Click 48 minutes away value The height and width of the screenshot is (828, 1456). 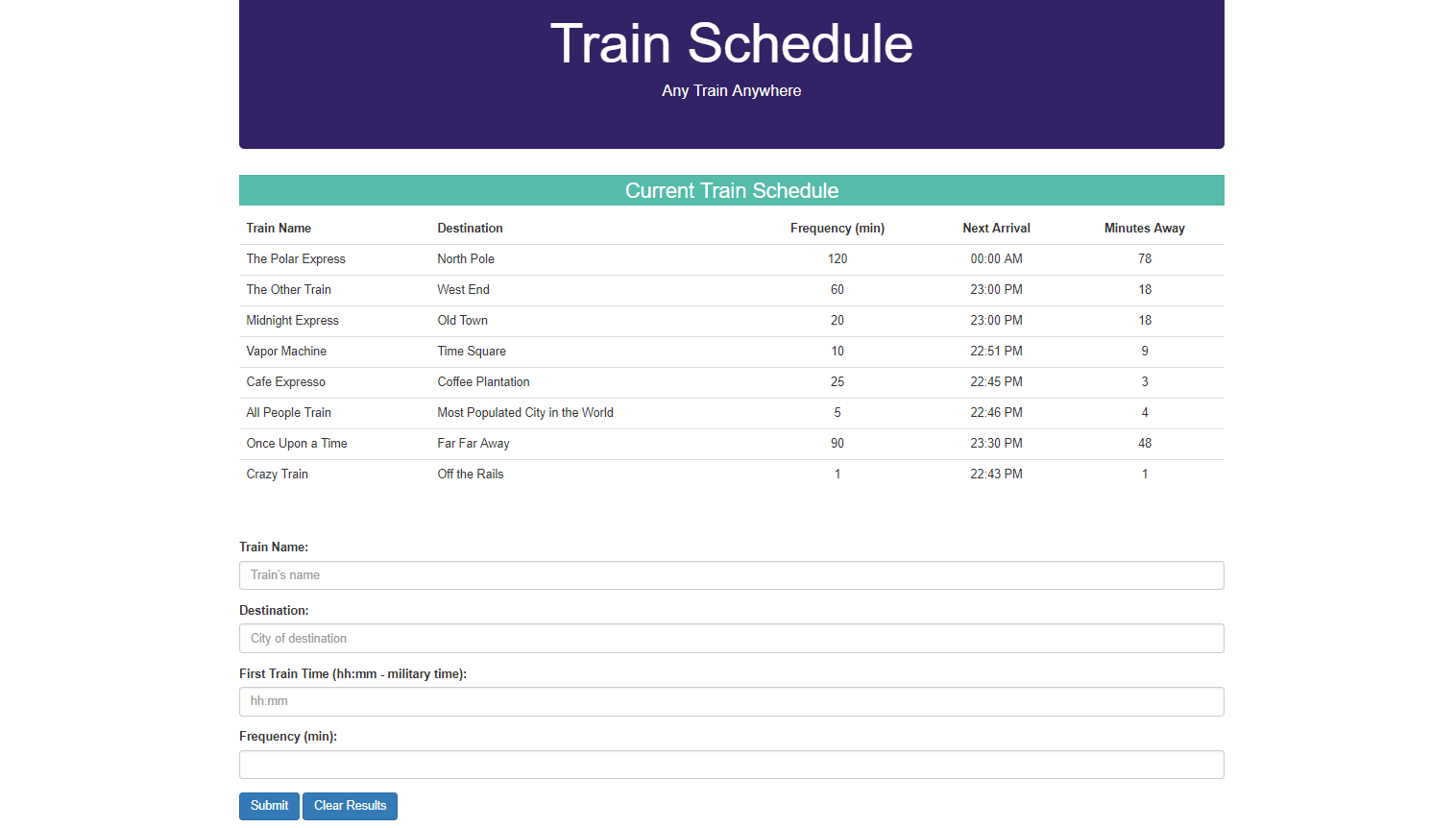1145,444
